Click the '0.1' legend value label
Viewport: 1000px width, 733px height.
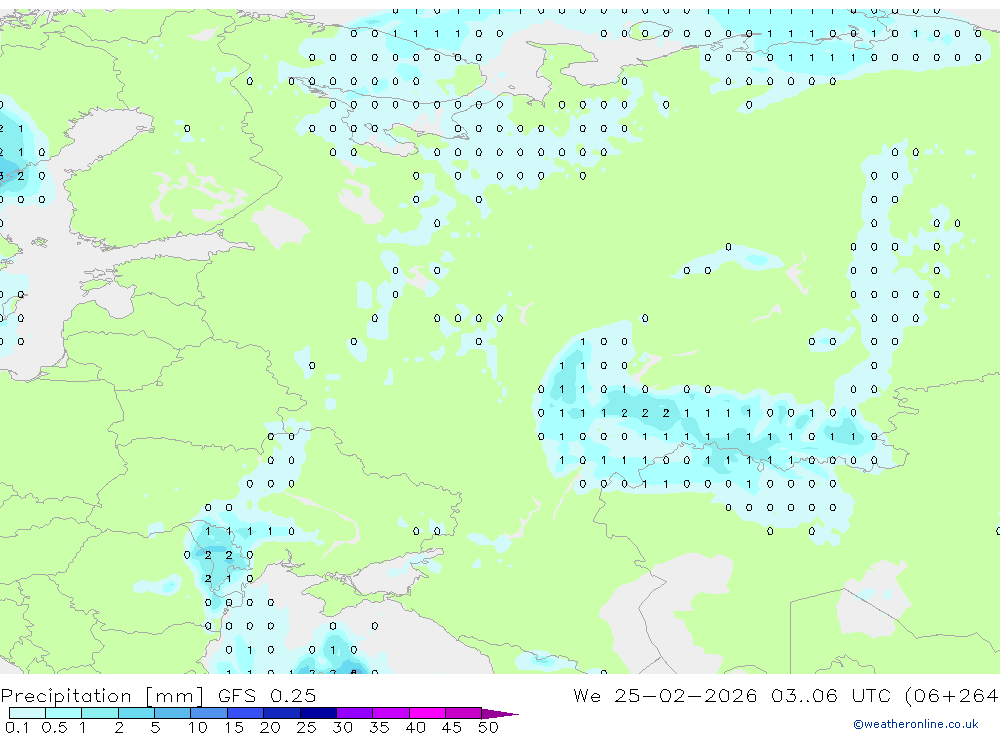point(17,727)
